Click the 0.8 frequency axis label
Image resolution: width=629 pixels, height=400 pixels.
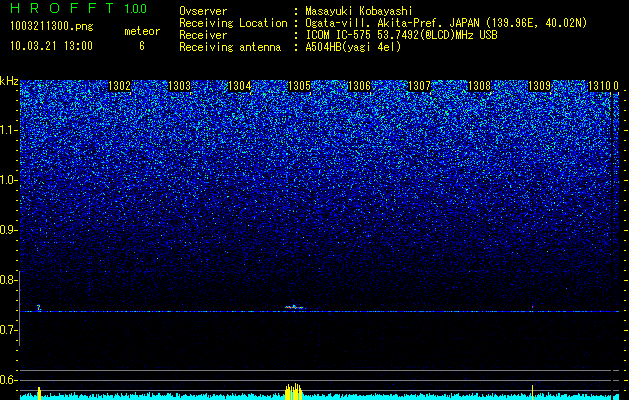coord(9,280)
